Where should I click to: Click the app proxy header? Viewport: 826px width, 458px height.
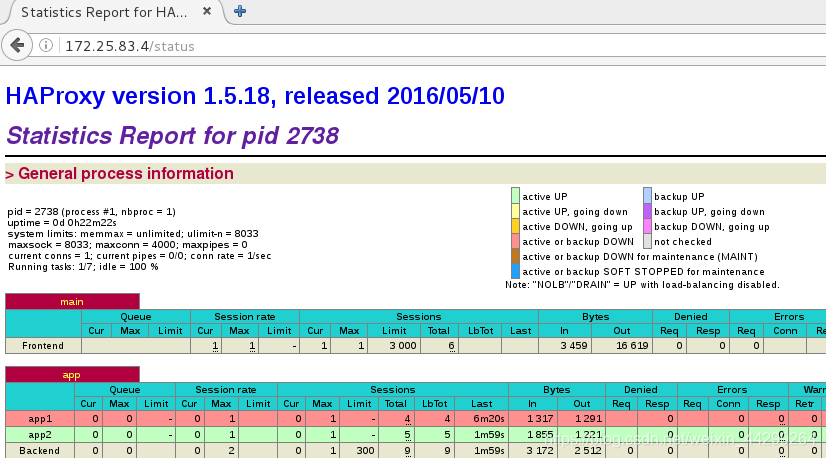[72, 375]
